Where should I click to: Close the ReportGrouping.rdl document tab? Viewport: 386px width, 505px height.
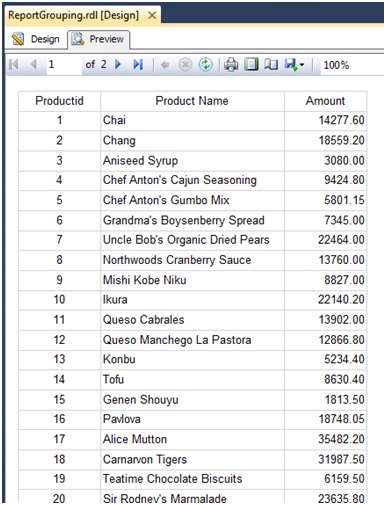coord(152,15)
